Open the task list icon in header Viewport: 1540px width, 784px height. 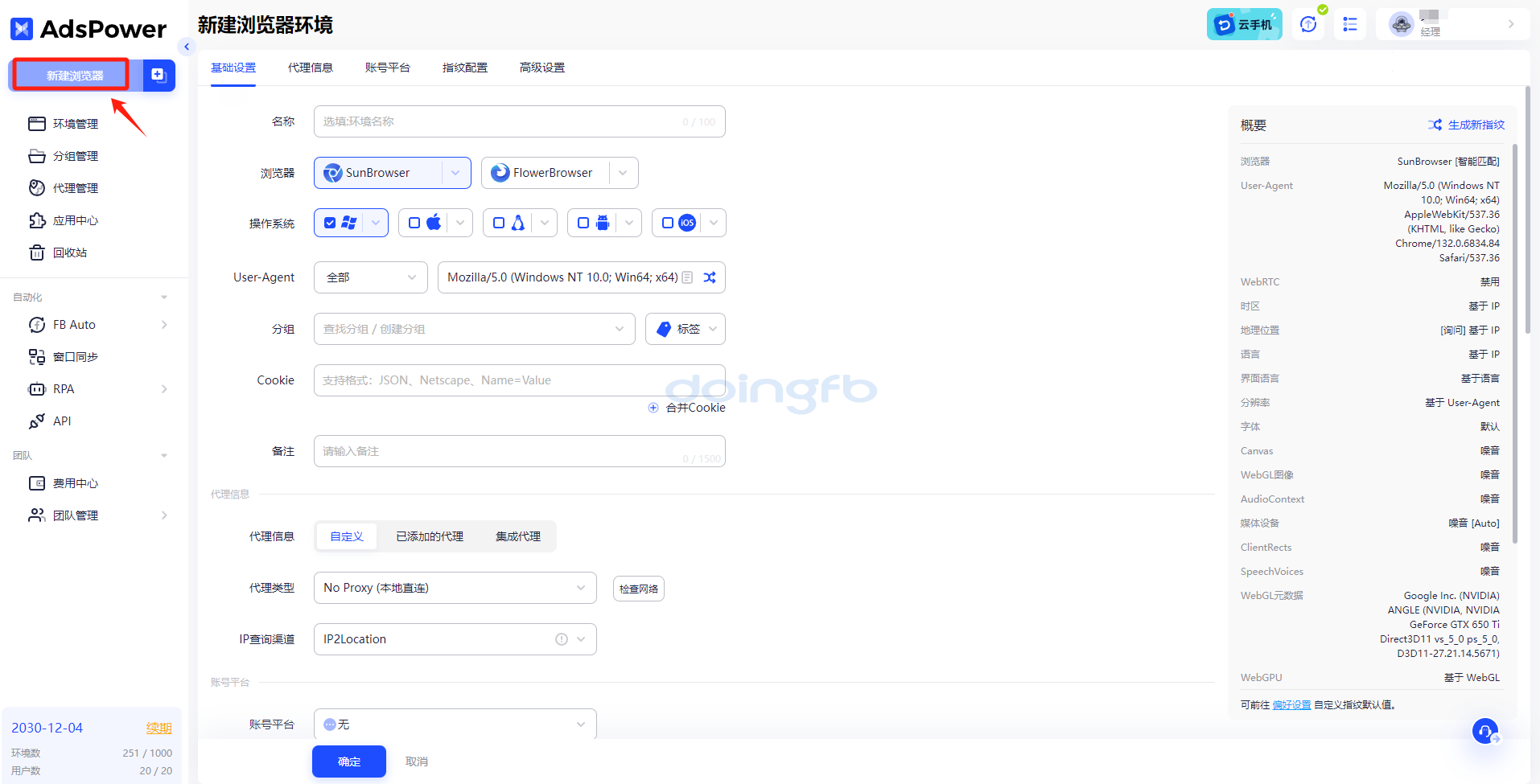click(1350, 24)
